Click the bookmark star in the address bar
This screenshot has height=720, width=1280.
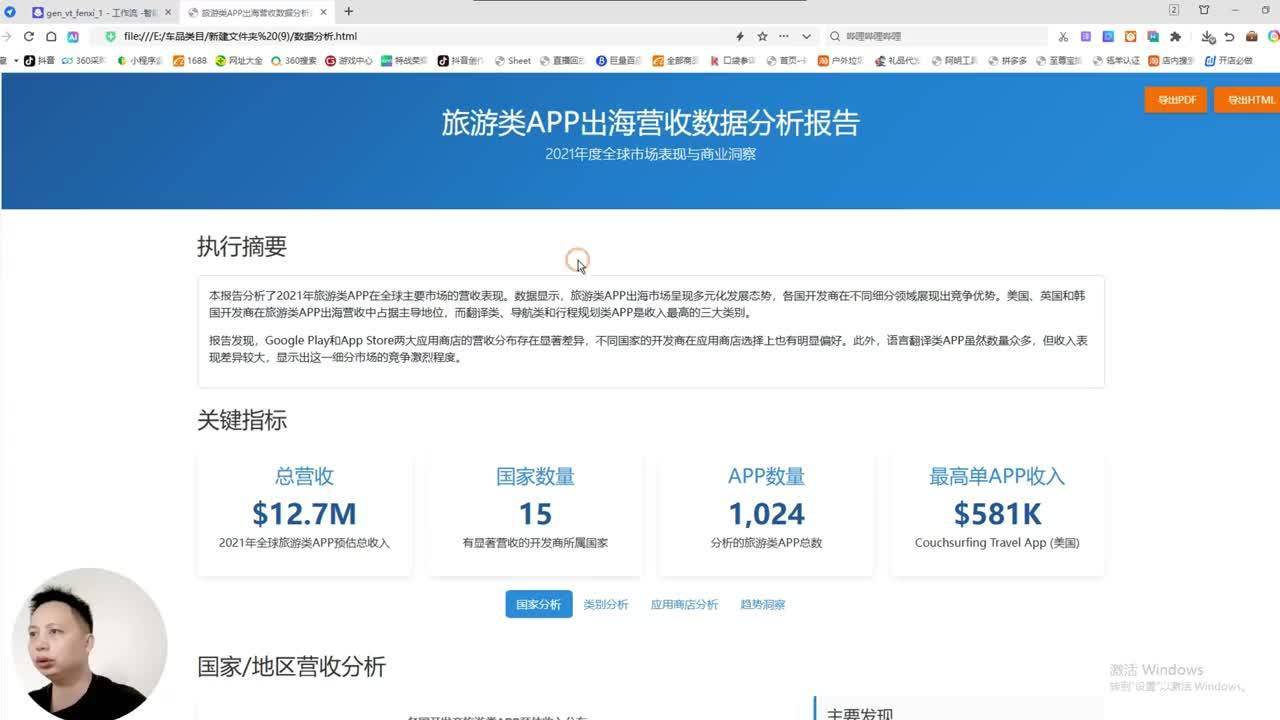tap(762, 36)
